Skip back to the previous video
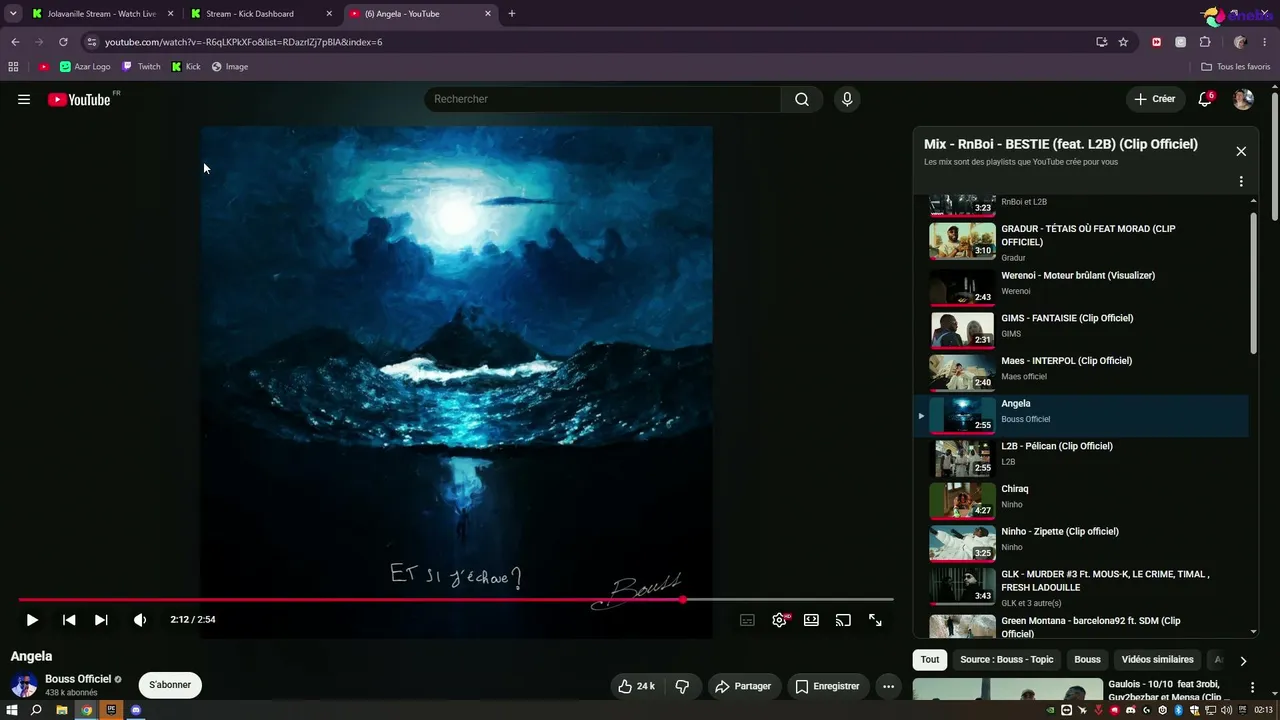This screenshot has width=1280, height=720. coord(69,620)
